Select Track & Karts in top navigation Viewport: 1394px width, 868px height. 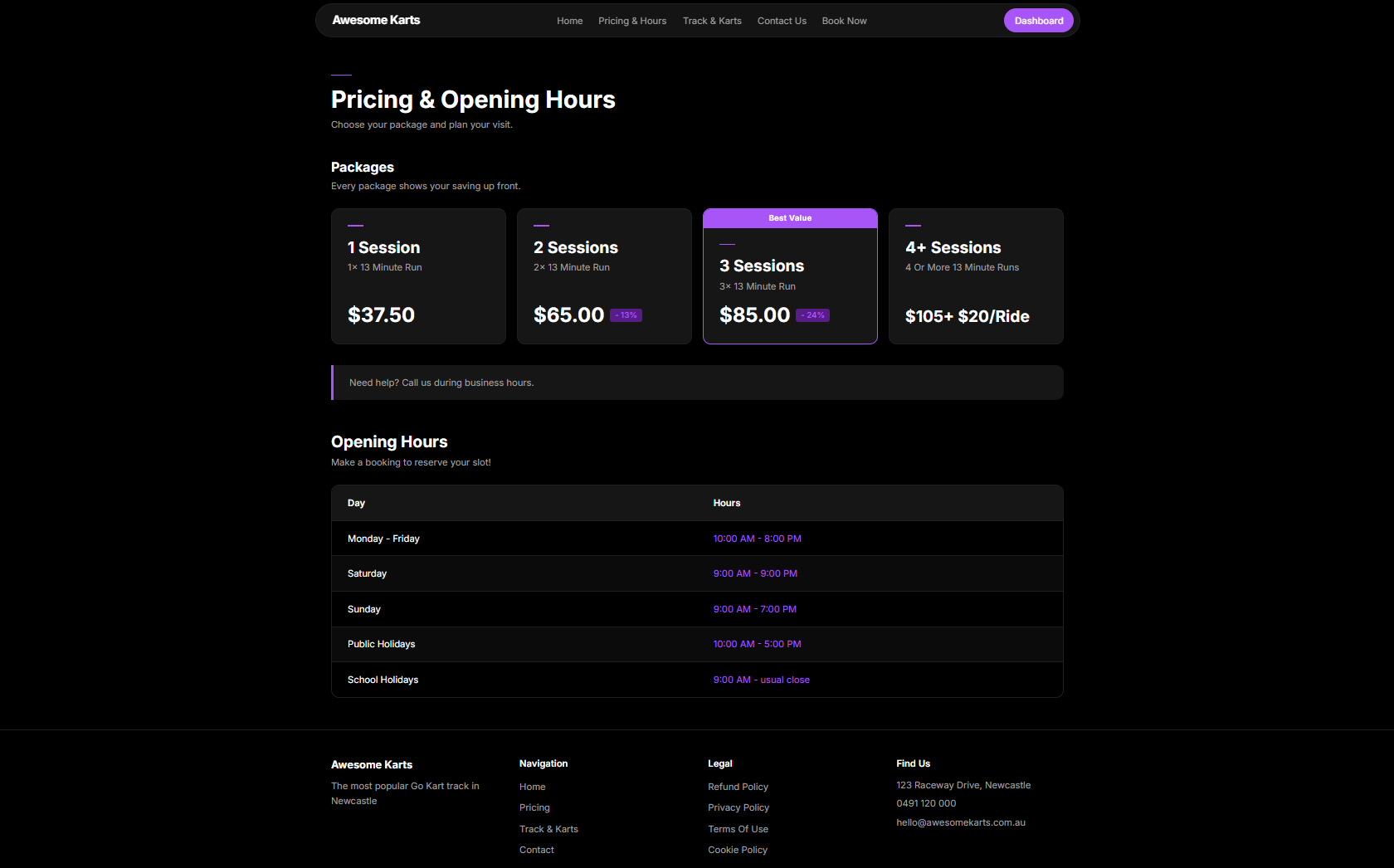(x=712, y=21)
